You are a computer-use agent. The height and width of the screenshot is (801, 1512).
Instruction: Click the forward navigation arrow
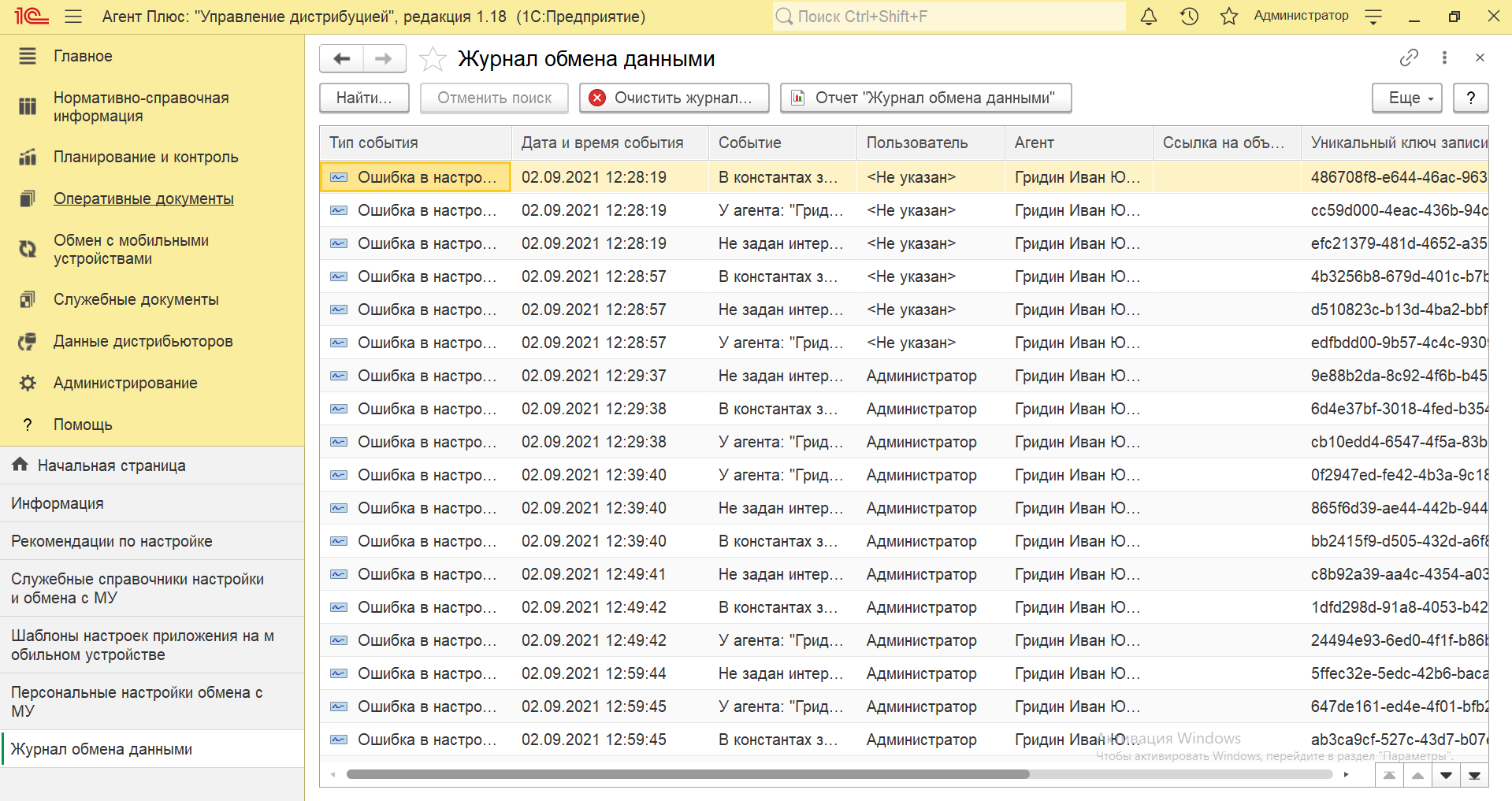pos(384,58)
